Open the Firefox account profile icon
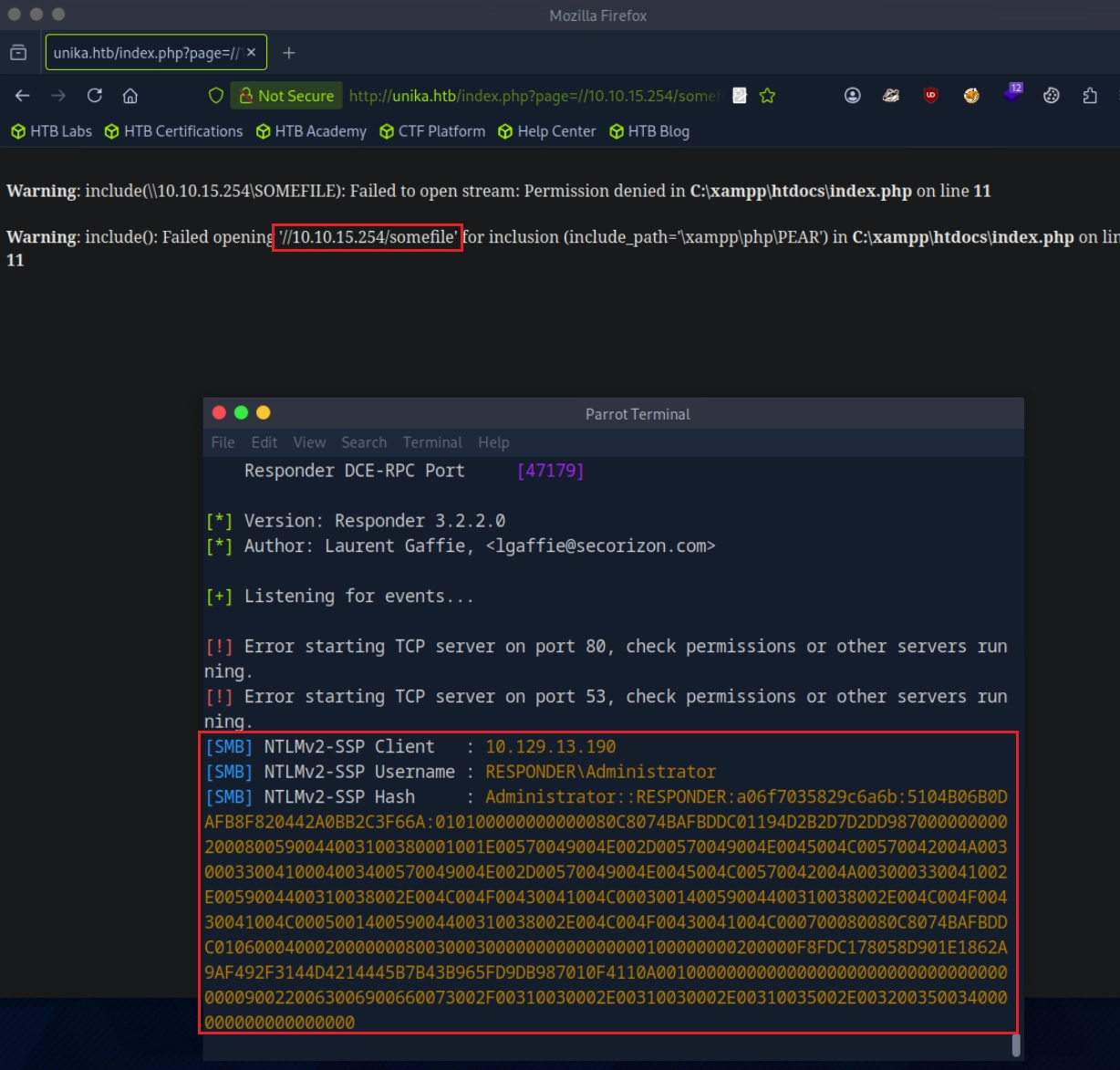 [853, 96]
